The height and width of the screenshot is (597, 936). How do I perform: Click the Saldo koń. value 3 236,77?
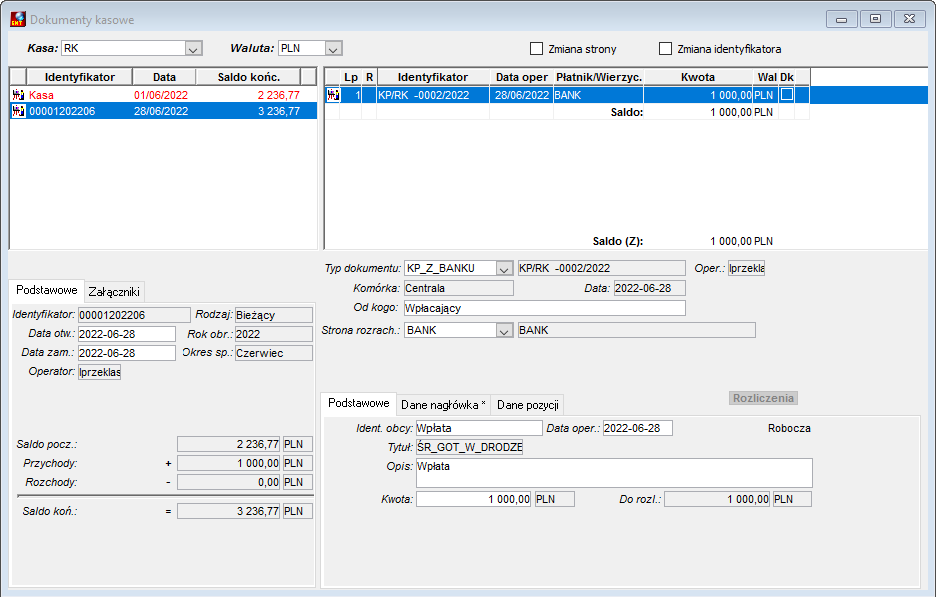tap(229, 511)
